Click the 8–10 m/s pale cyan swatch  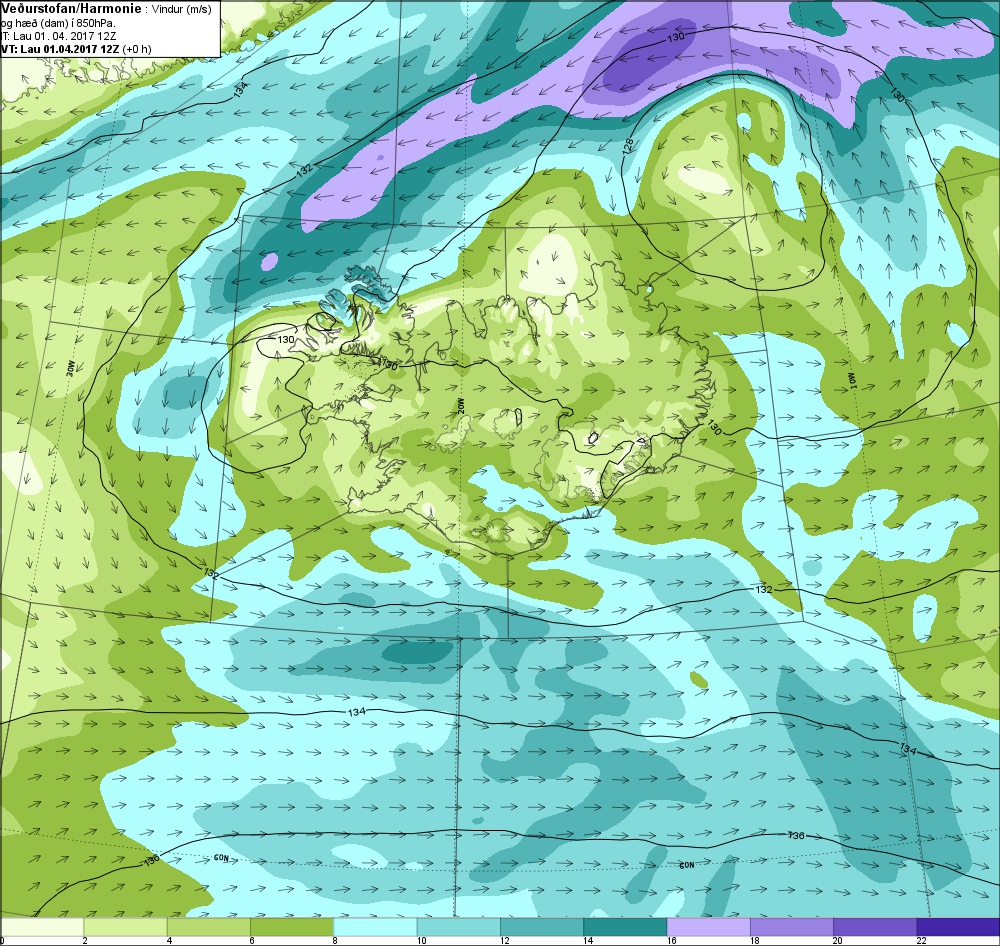(x=375, y=926)
